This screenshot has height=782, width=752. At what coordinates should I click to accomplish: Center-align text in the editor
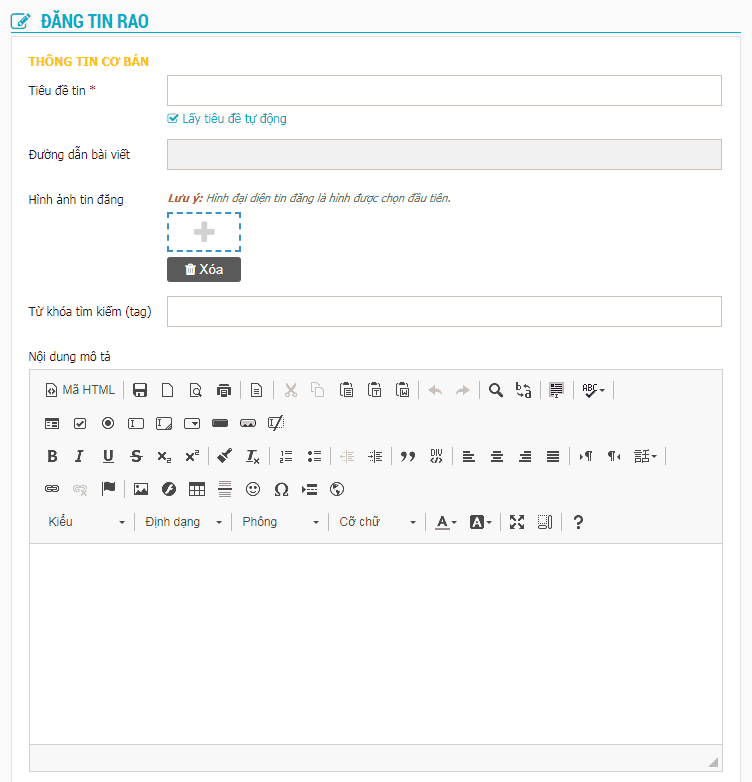point(496,456)
